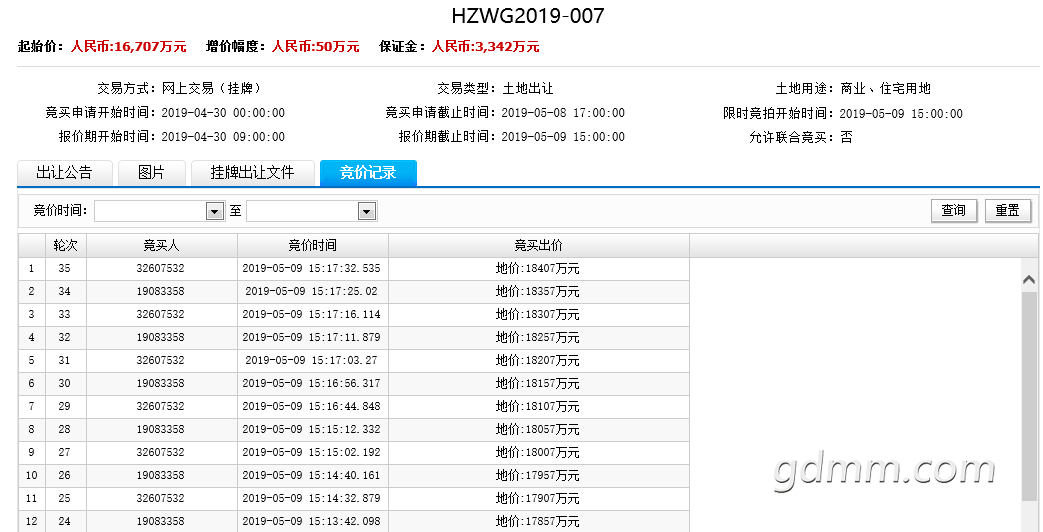This screenshot has width=1043, height=532.
Task: Click the 查询 button
Action: point(953,210)
